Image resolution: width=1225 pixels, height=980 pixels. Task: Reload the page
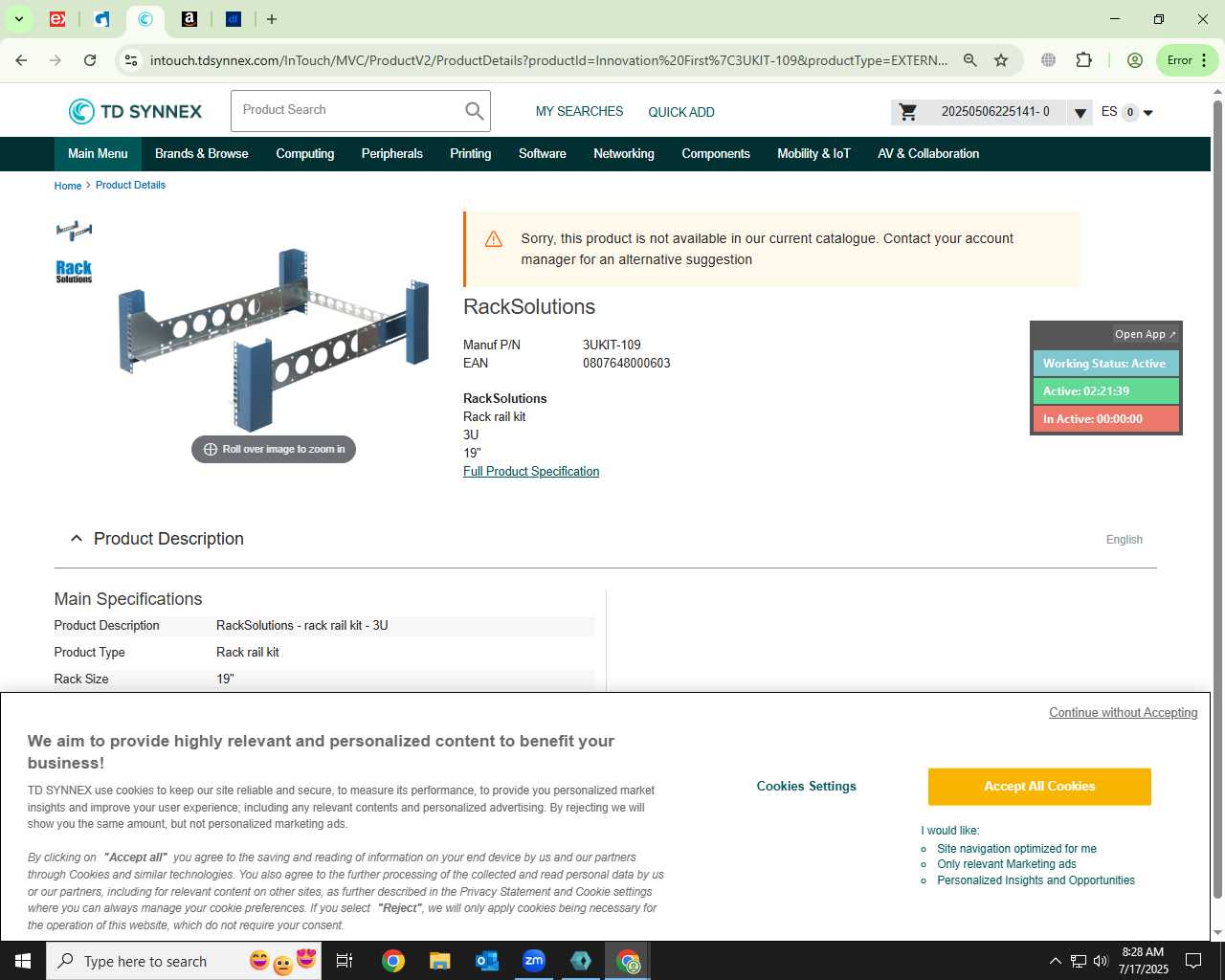[90, 60]
